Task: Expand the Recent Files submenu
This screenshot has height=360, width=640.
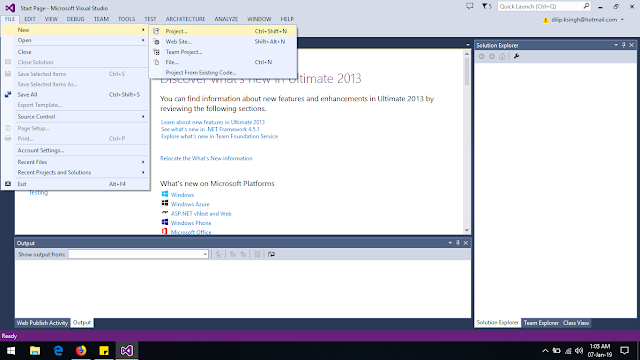Action: click(76, 162)
